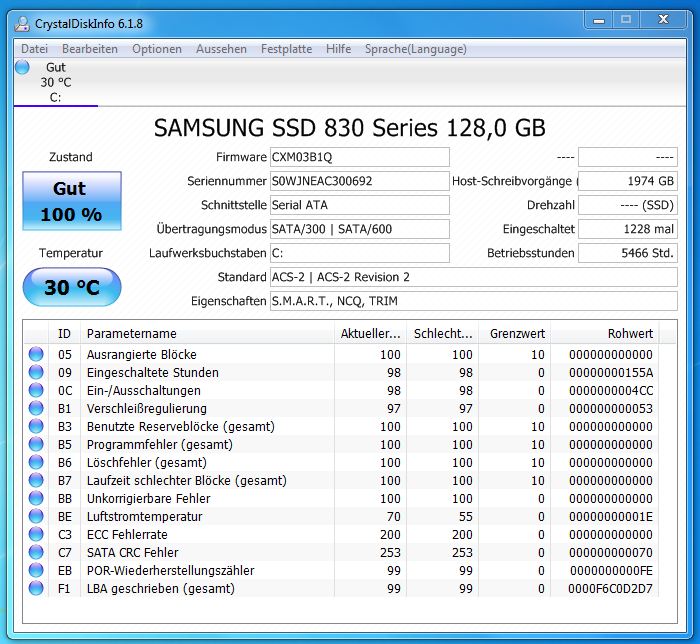The width and height of the screenshot is (700, 644).
Task: Select the blue disk status orb for drive C:
Action: coord(23,67)
